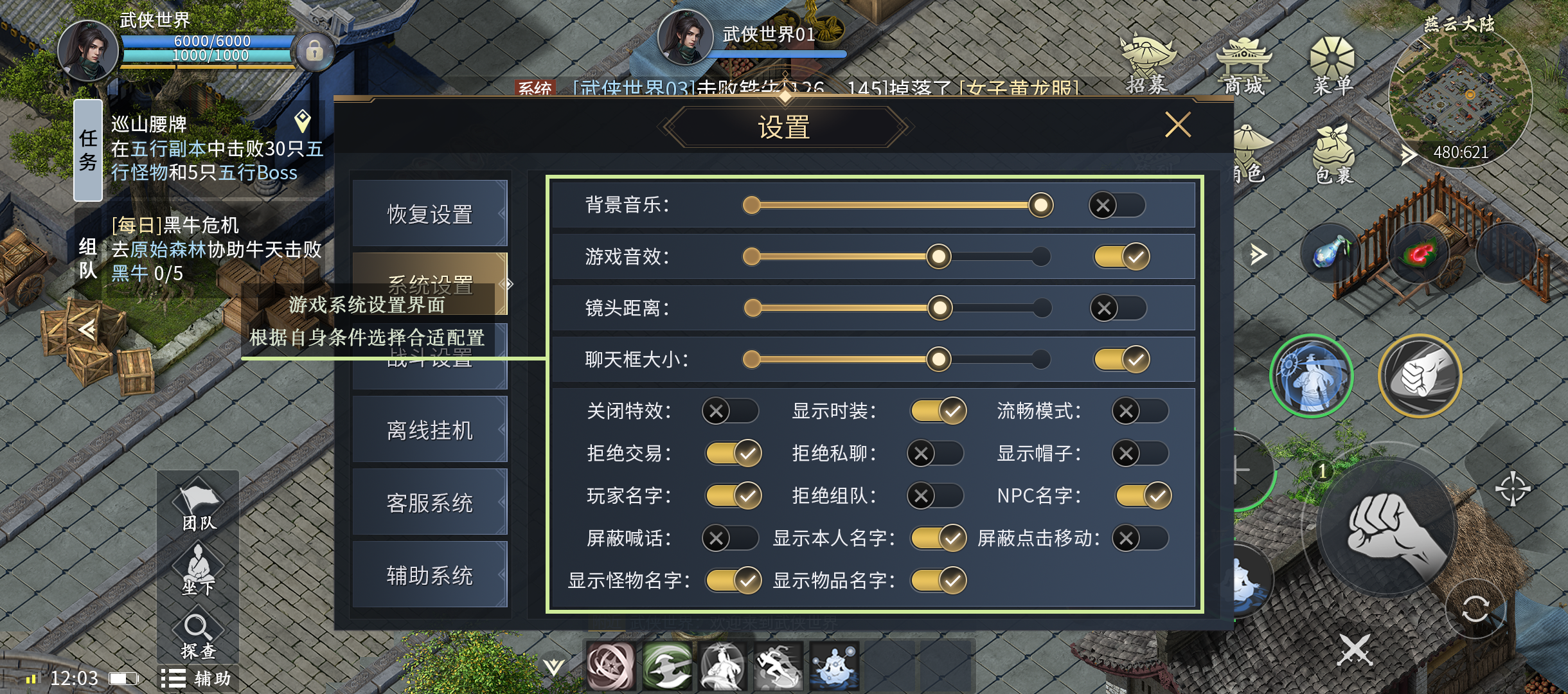Turn off 拒绝交易 toggle

(733, 453)
